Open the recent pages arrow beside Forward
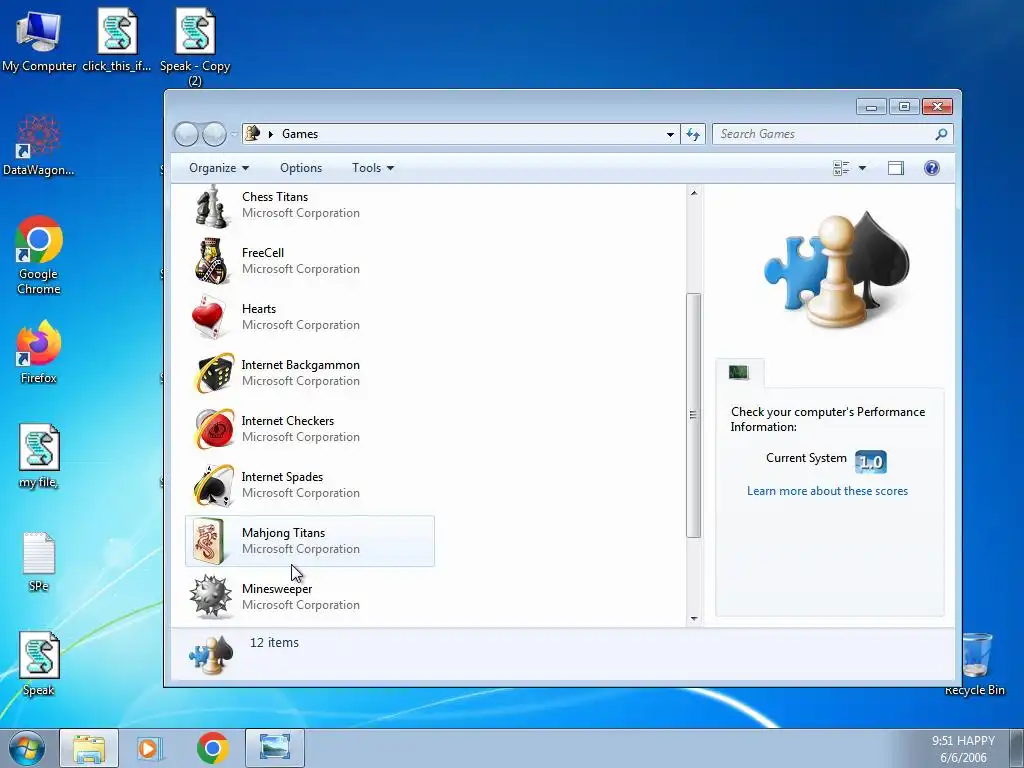1024x768 pixels. 234,135
